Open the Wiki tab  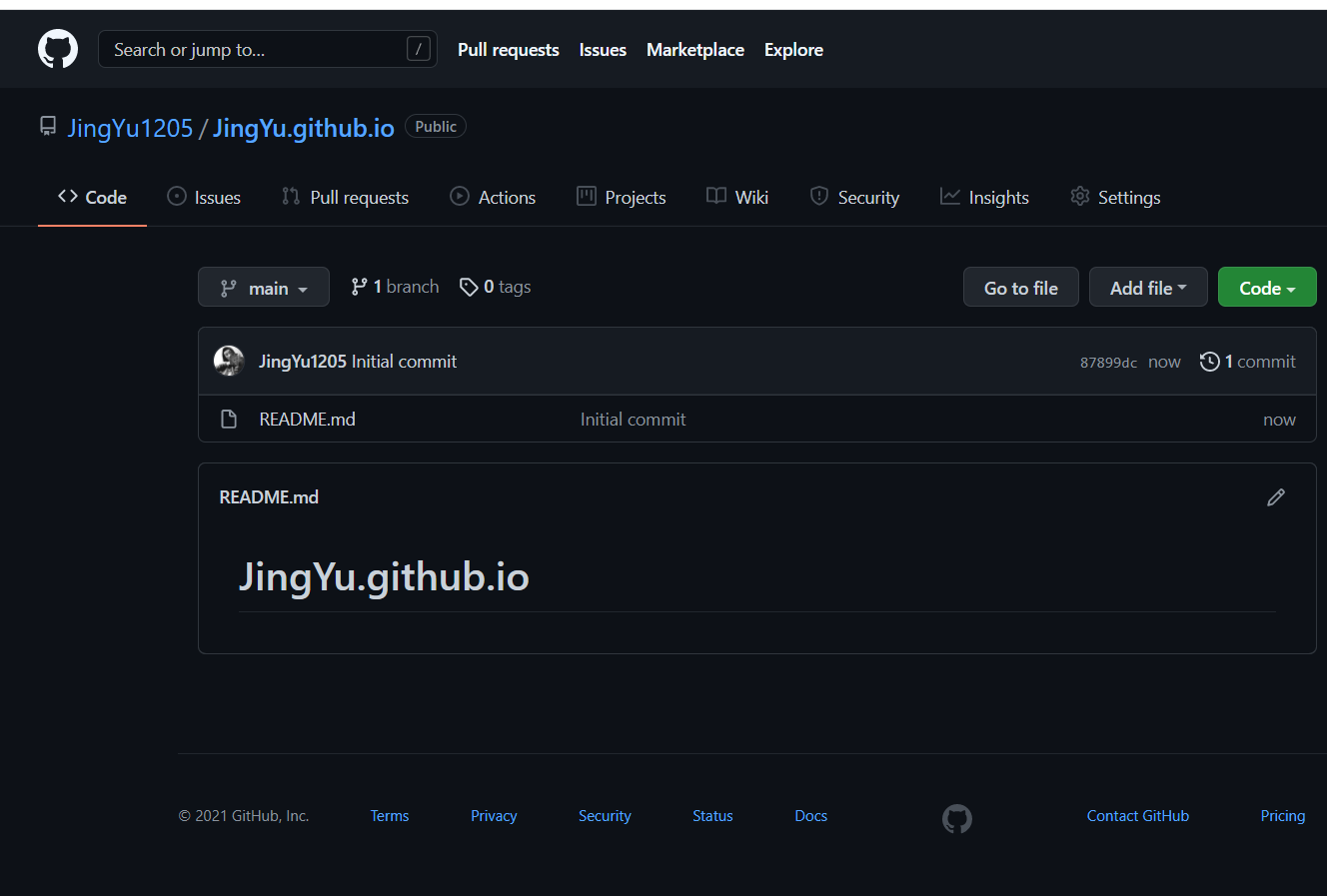tap(737, 198)
